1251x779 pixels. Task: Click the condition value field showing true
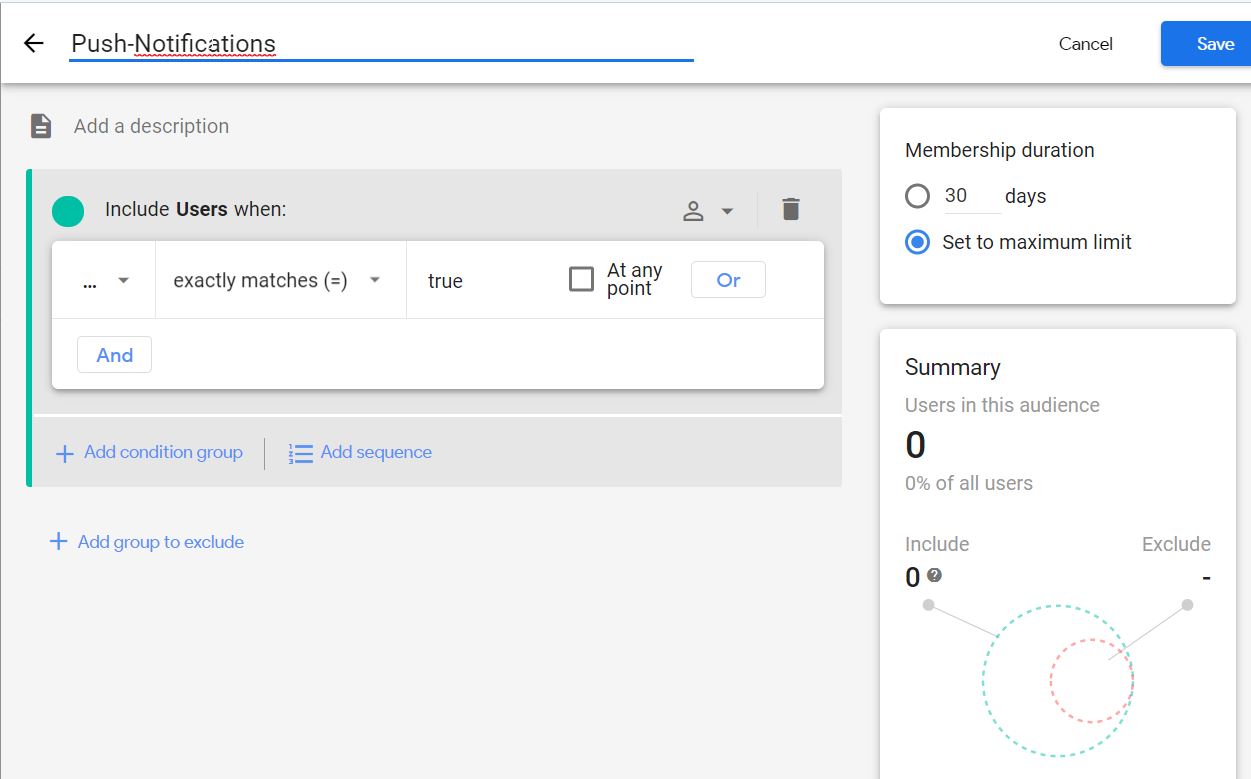tap(445, 281)
